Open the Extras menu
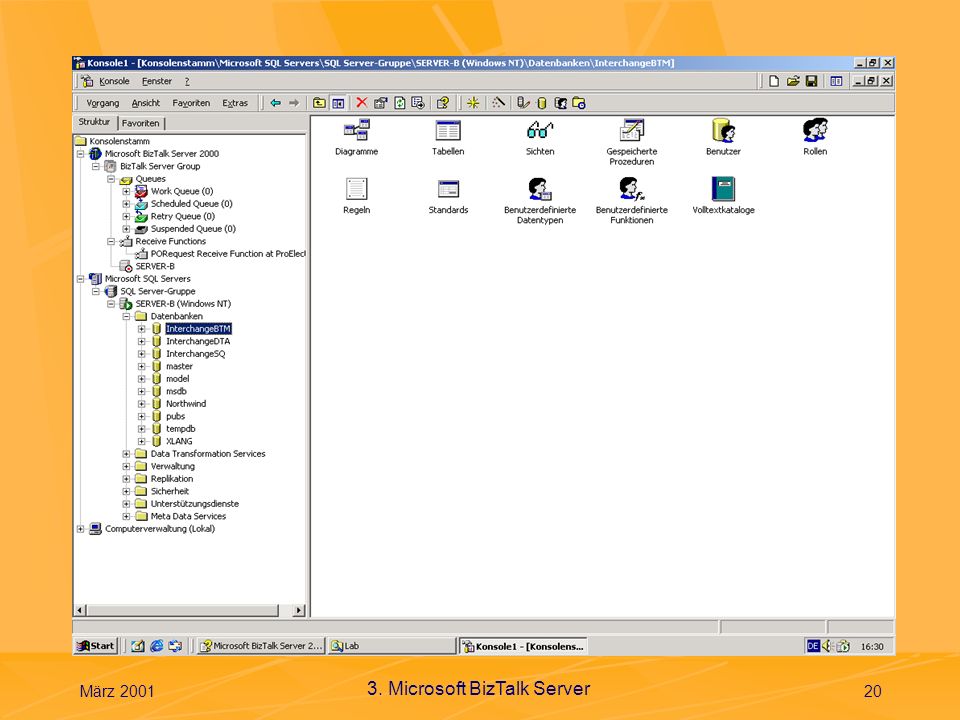 [x=235, y=103]
